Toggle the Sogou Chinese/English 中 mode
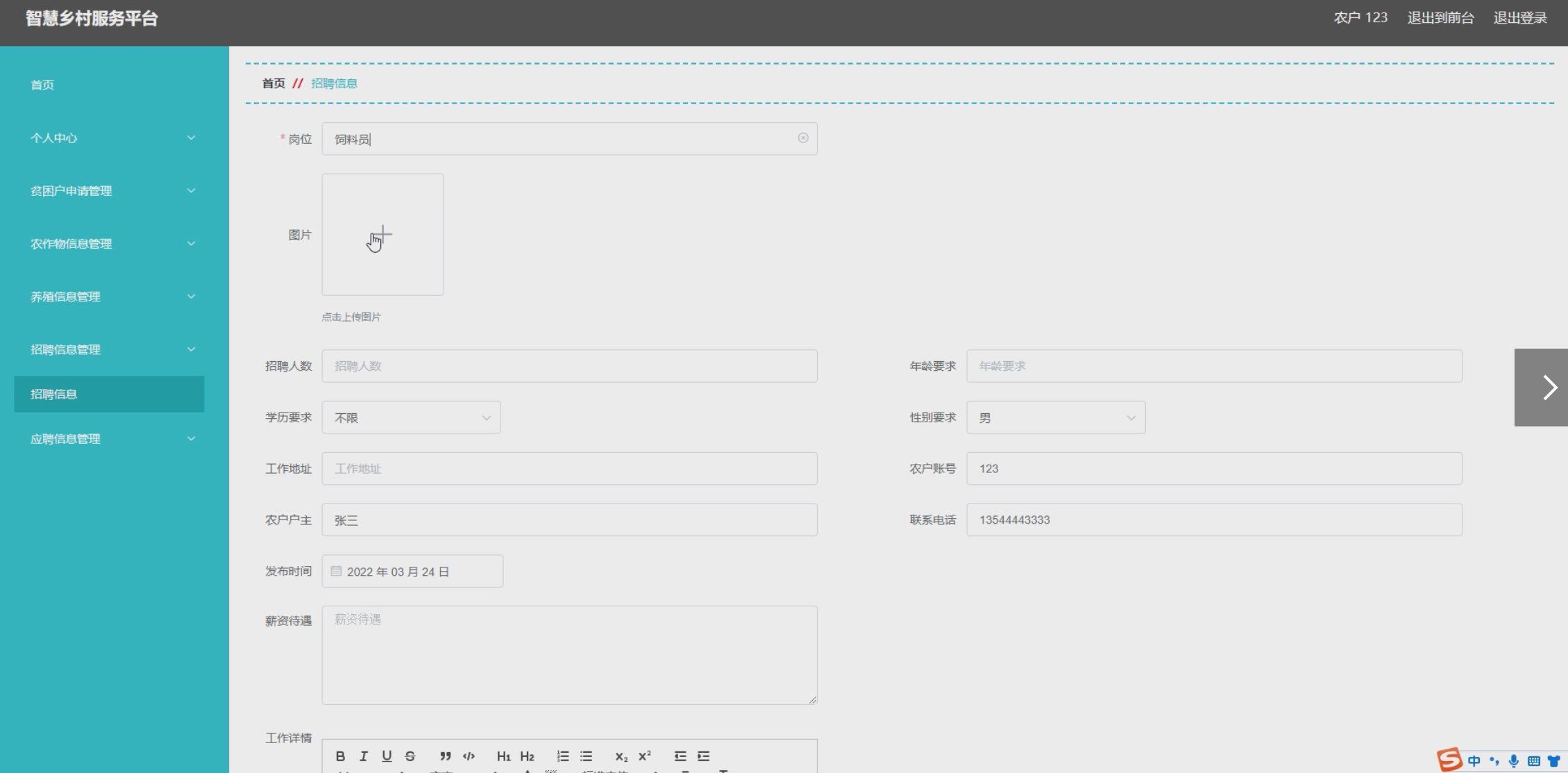This screenshot has height=773, width=1568. (1474, 760)
